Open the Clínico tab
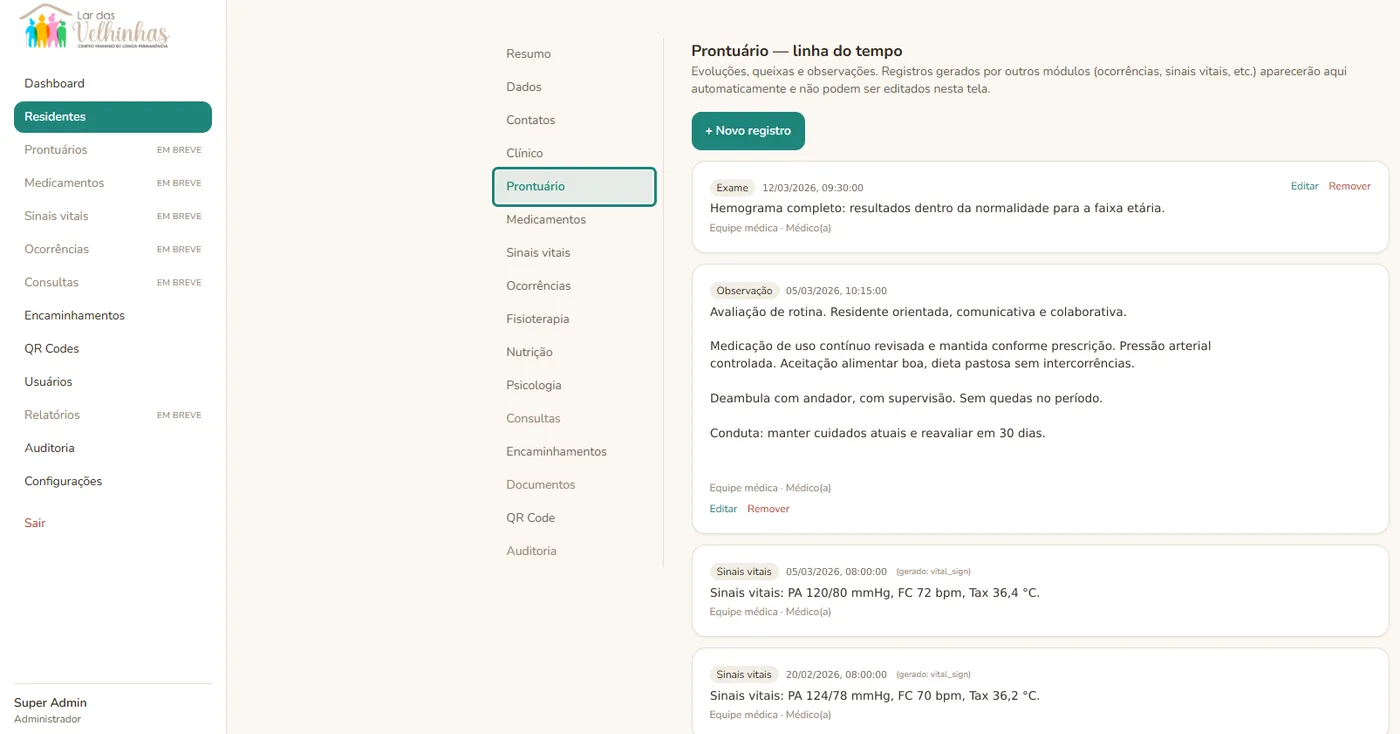 point(574,153)
